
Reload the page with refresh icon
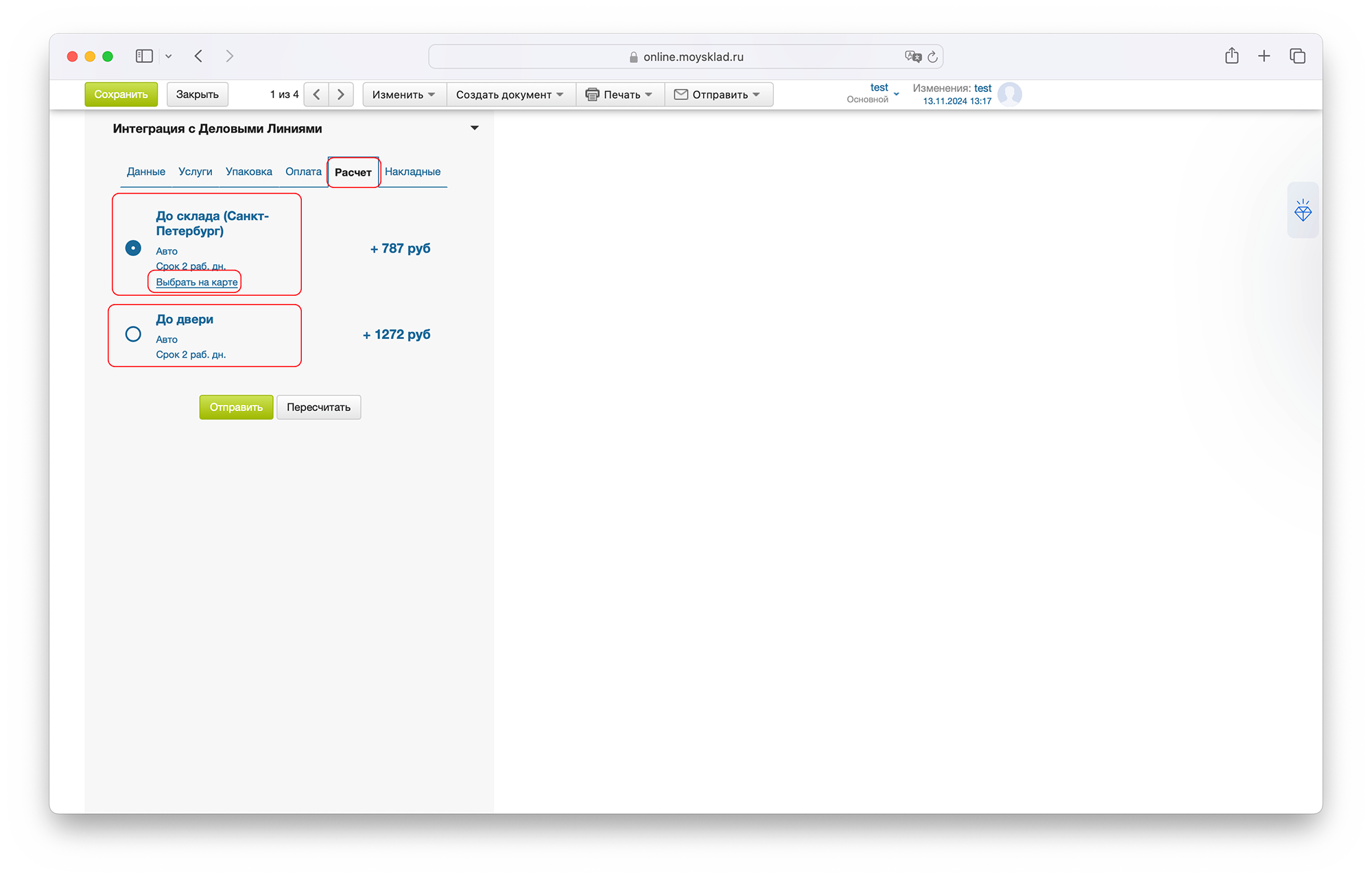tap(932, 57)
